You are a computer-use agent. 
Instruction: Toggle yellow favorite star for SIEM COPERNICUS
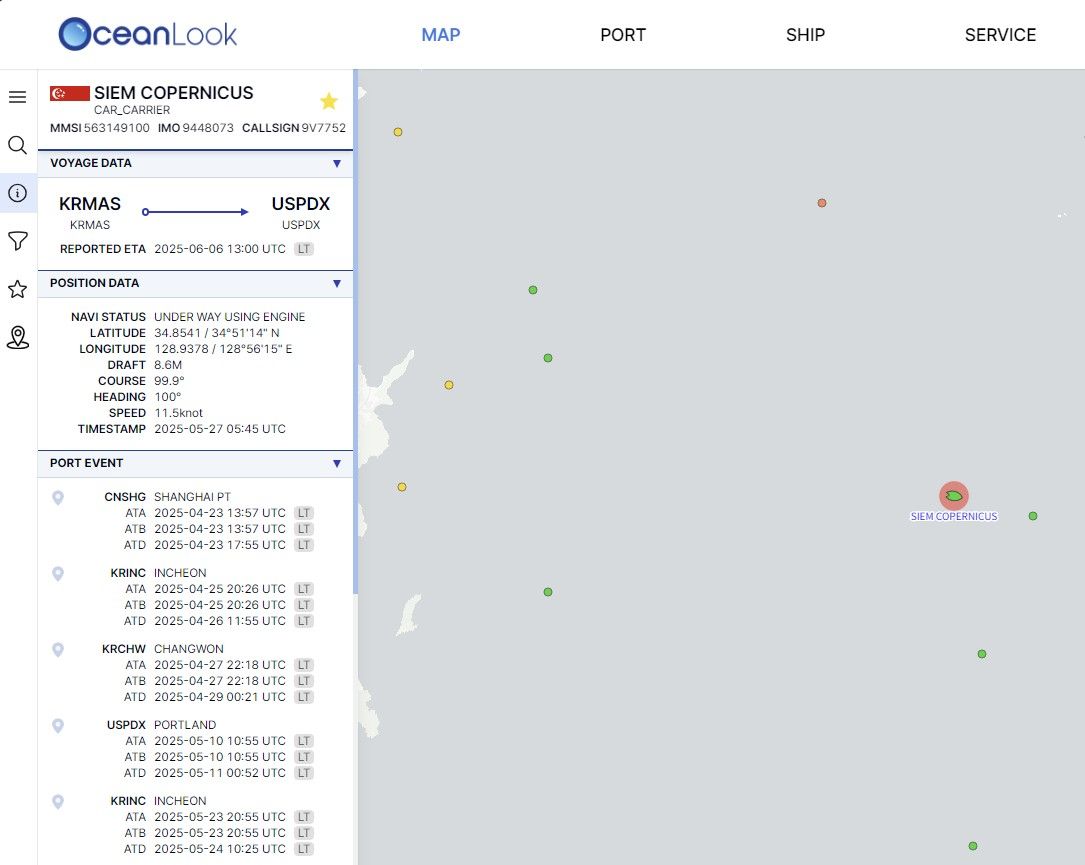pos(328,101)
